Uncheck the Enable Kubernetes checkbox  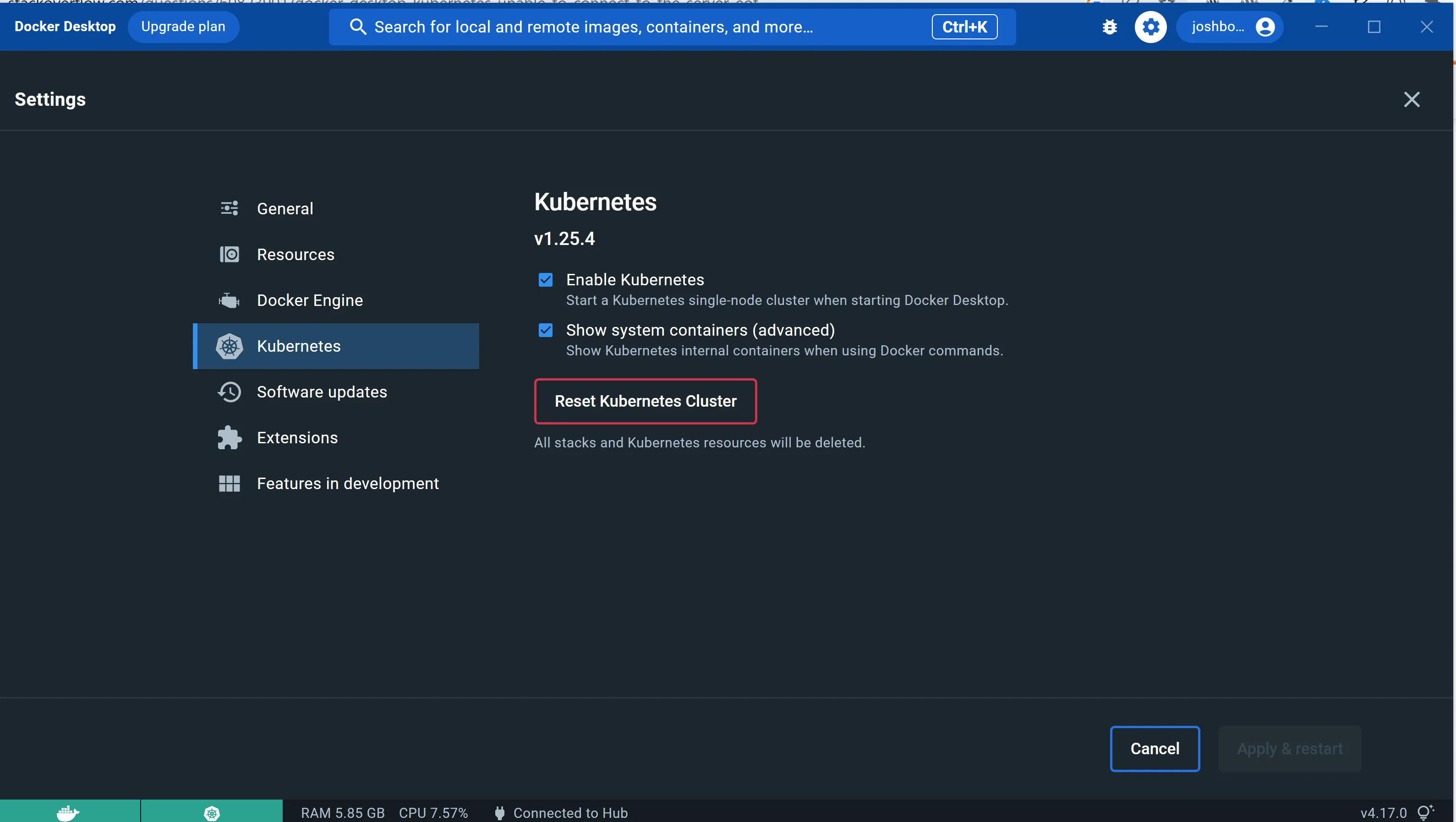pyautogui.click(x=546, y=280)
